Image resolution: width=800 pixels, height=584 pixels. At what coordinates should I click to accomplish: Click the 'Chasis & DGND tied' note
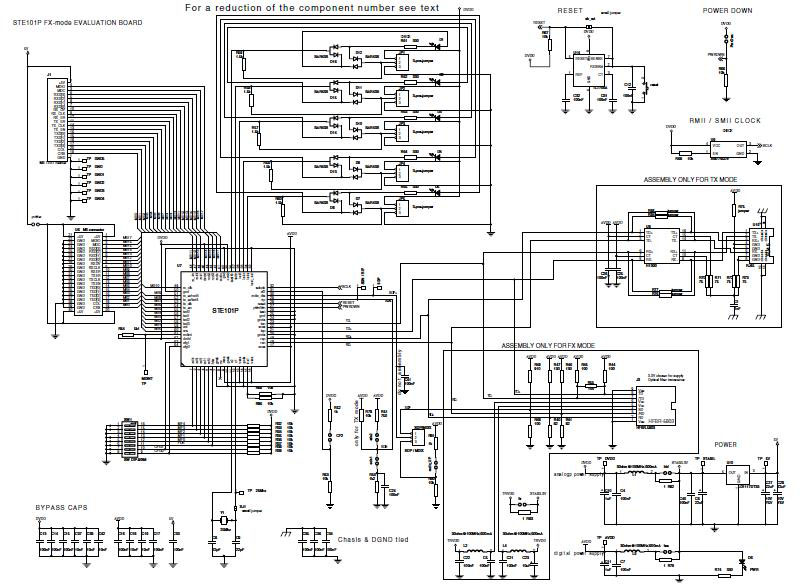point(372,539)
